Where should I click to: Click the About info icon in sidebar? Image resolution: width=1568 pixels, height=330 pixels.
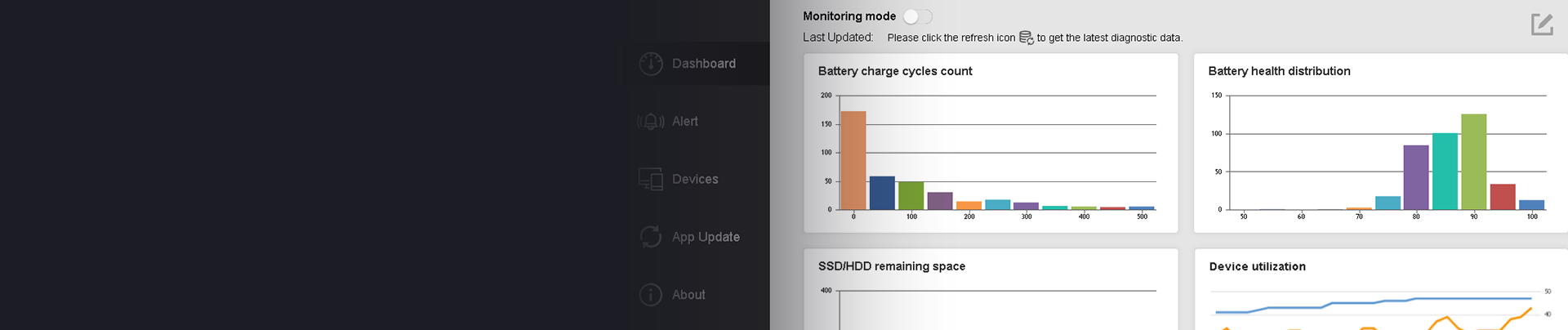click(x=651, y=295)
